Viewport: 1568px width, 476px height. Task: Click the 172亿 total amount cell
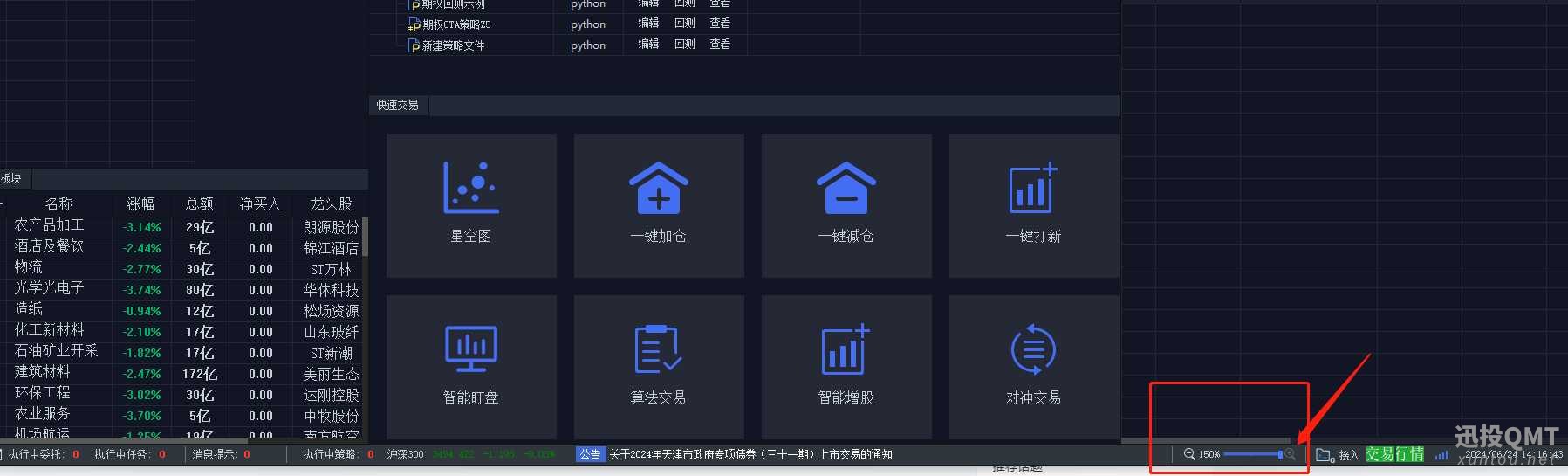[x=200, y=374]
